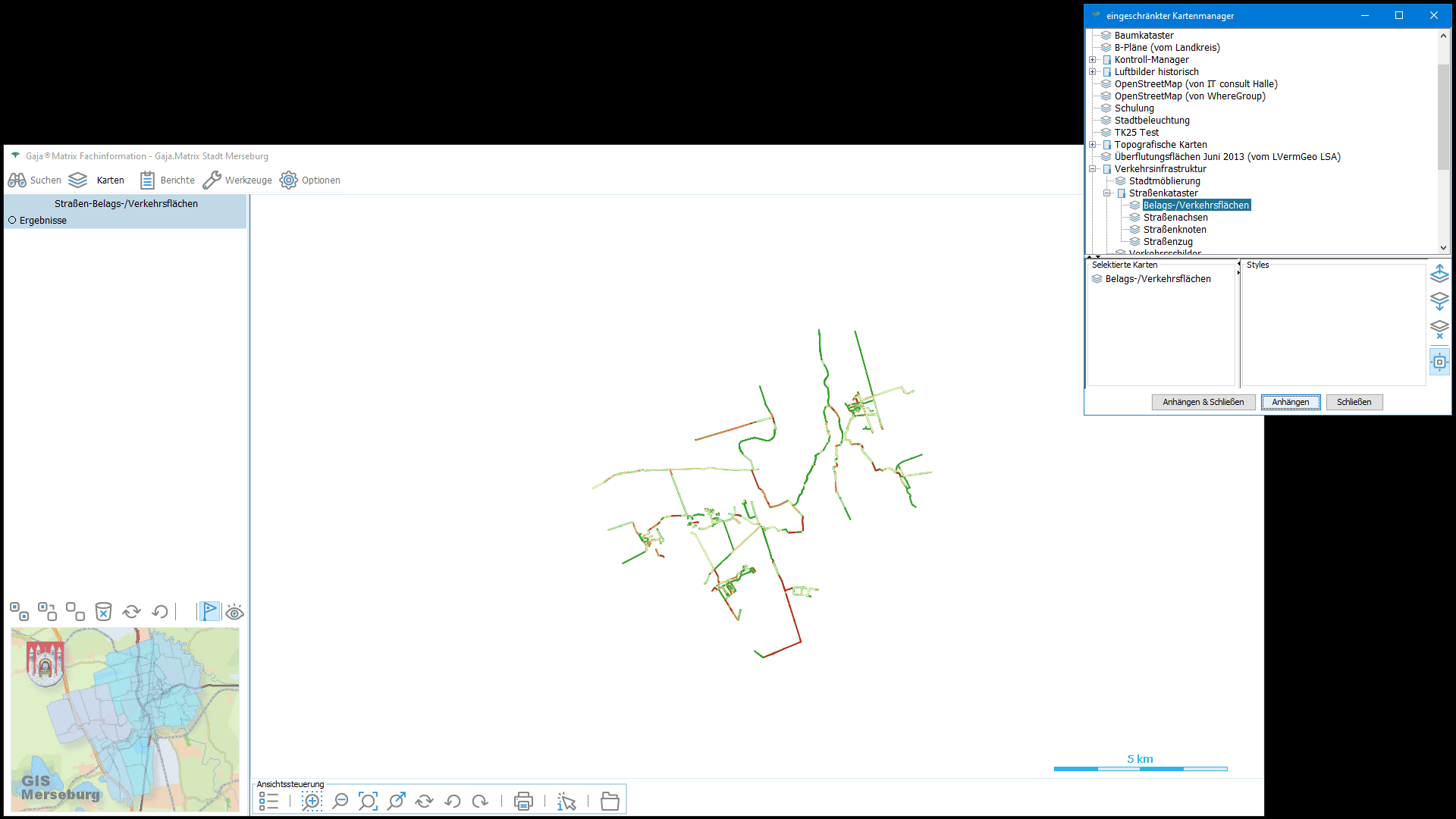Collapse the Verkehrsinfrastruktur tree node
This screenshot has height=819, width=1456.
(1093, 169)
